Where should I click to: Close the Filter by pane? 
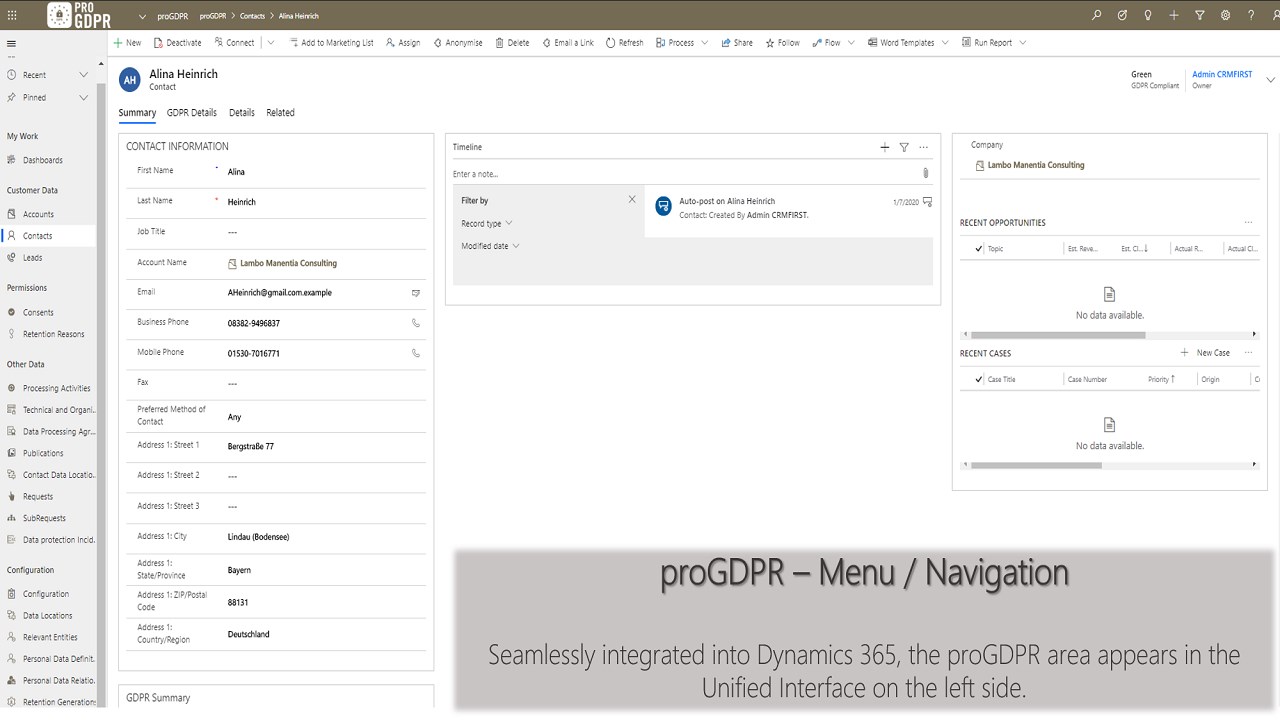click(632, 200)
